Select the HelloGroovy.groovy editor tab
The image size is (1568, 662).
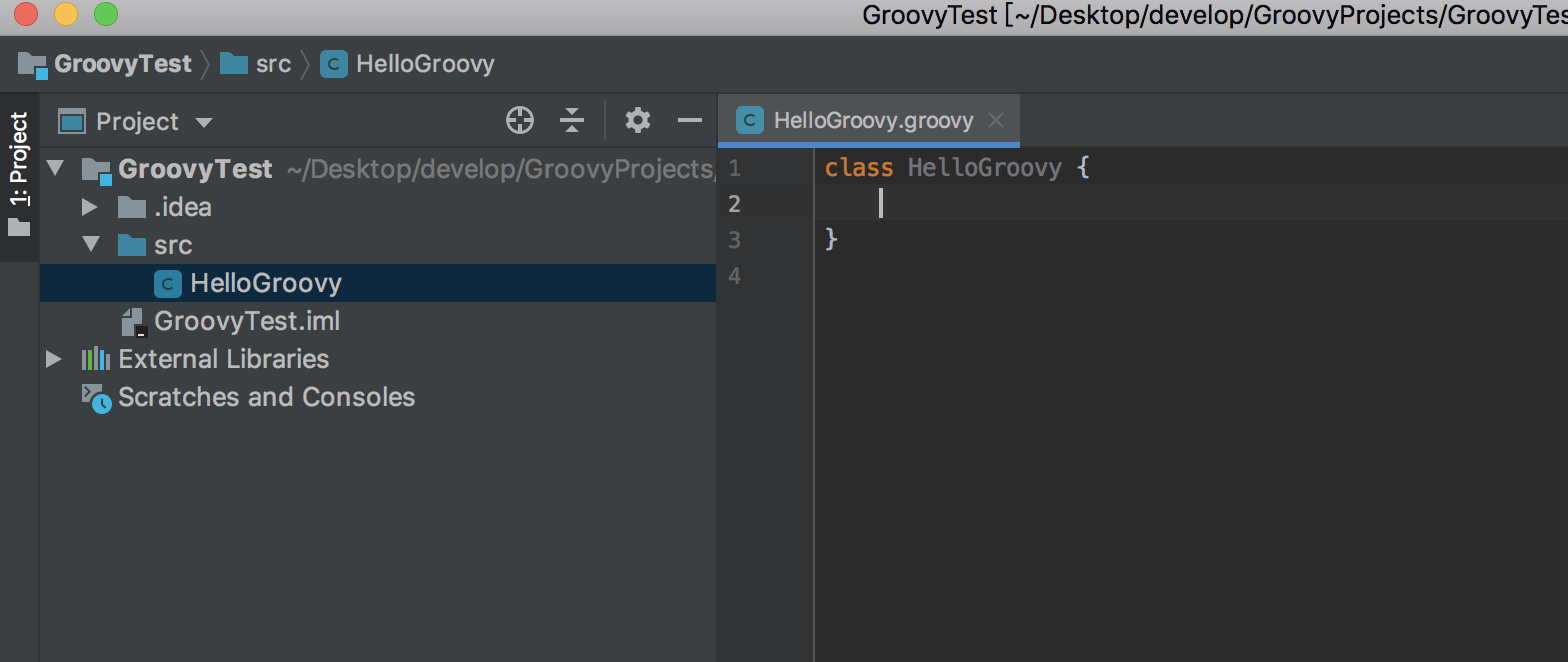coord(869,121)
